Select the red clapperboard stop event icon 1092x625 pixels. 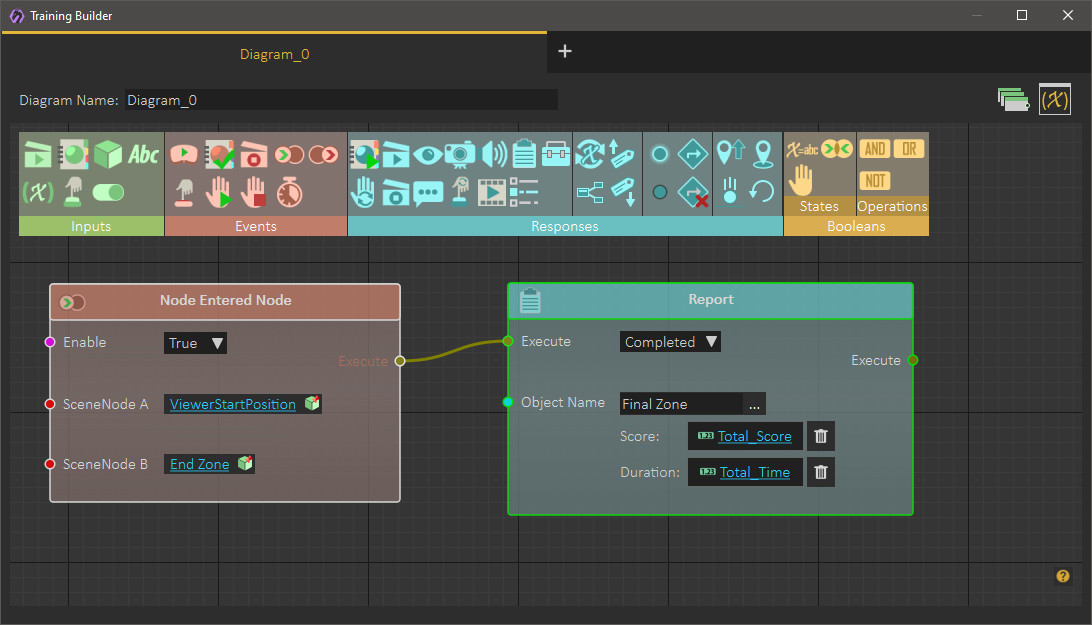click(254, 155)
